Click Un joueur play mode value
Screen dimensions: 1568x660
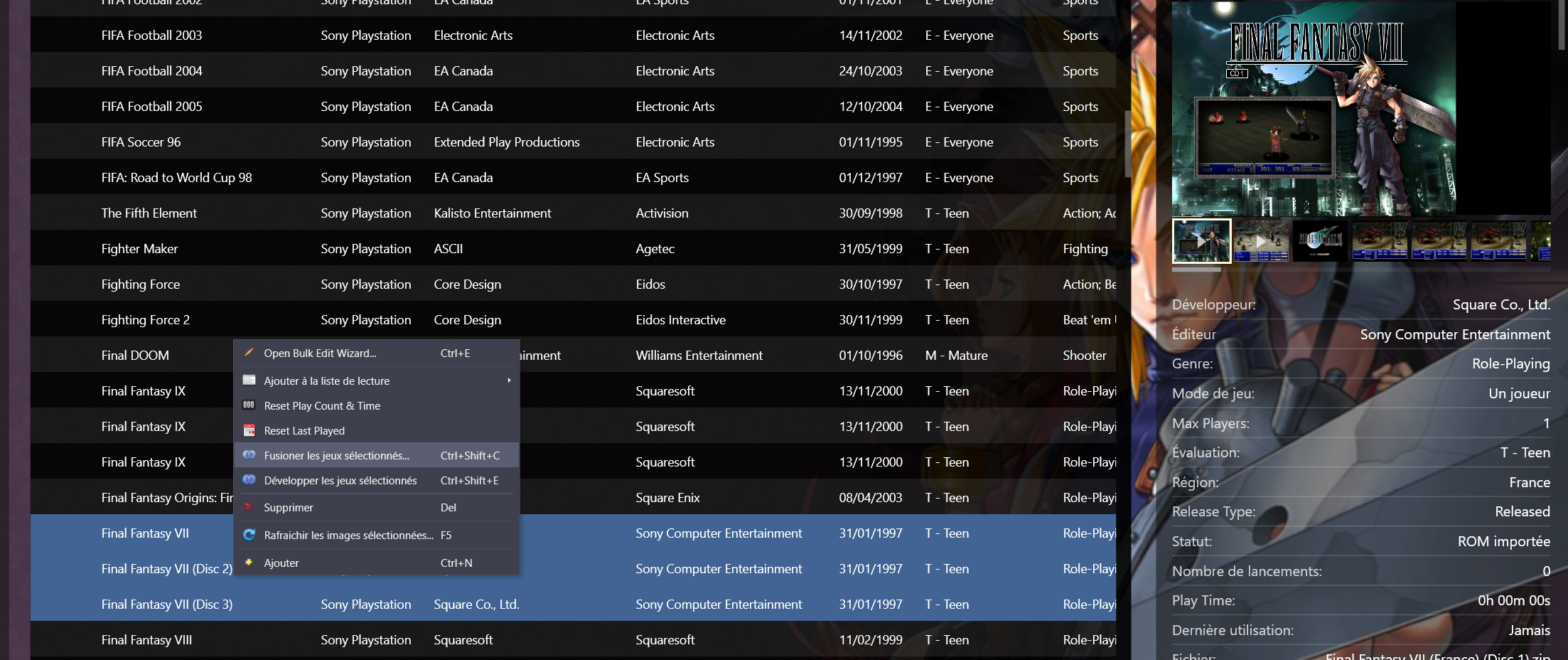[x=1519, y=393]
